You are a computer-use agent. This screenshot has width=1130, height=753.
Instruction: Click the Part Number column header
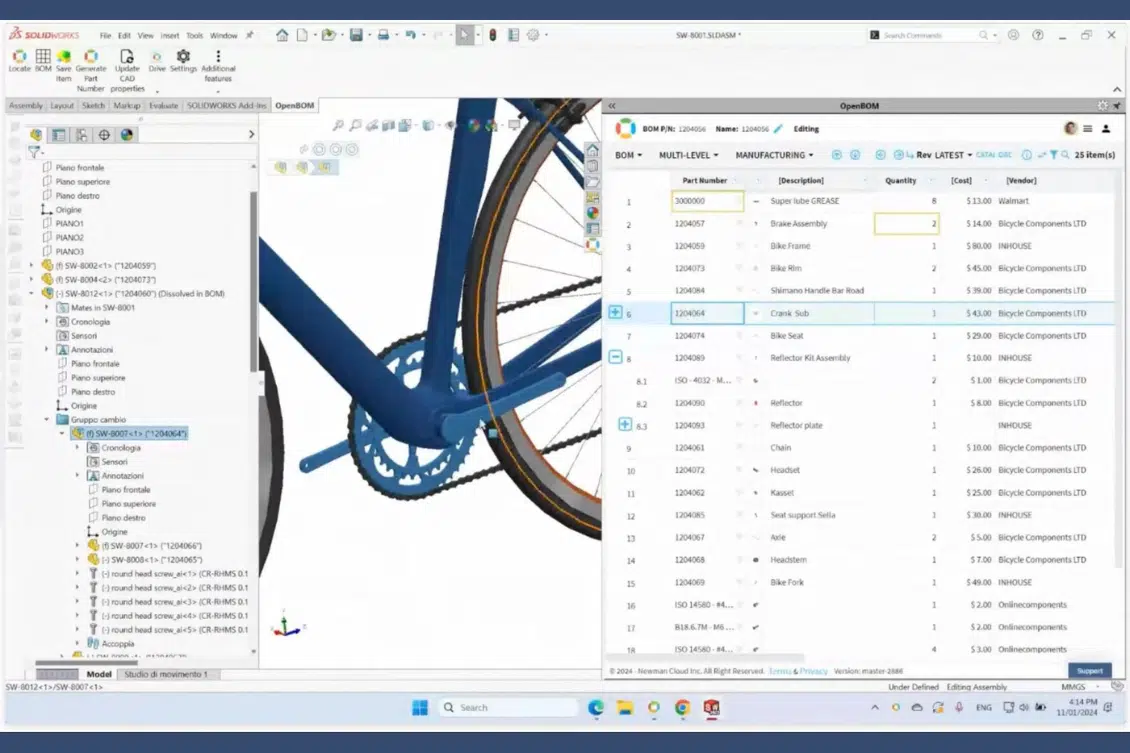click(704, 181)
